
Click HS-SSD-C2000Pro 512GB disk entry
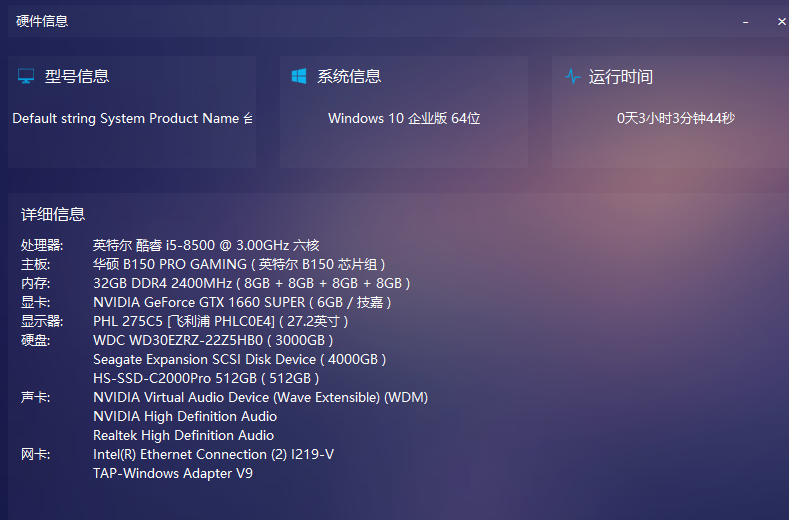click(206, 379)
